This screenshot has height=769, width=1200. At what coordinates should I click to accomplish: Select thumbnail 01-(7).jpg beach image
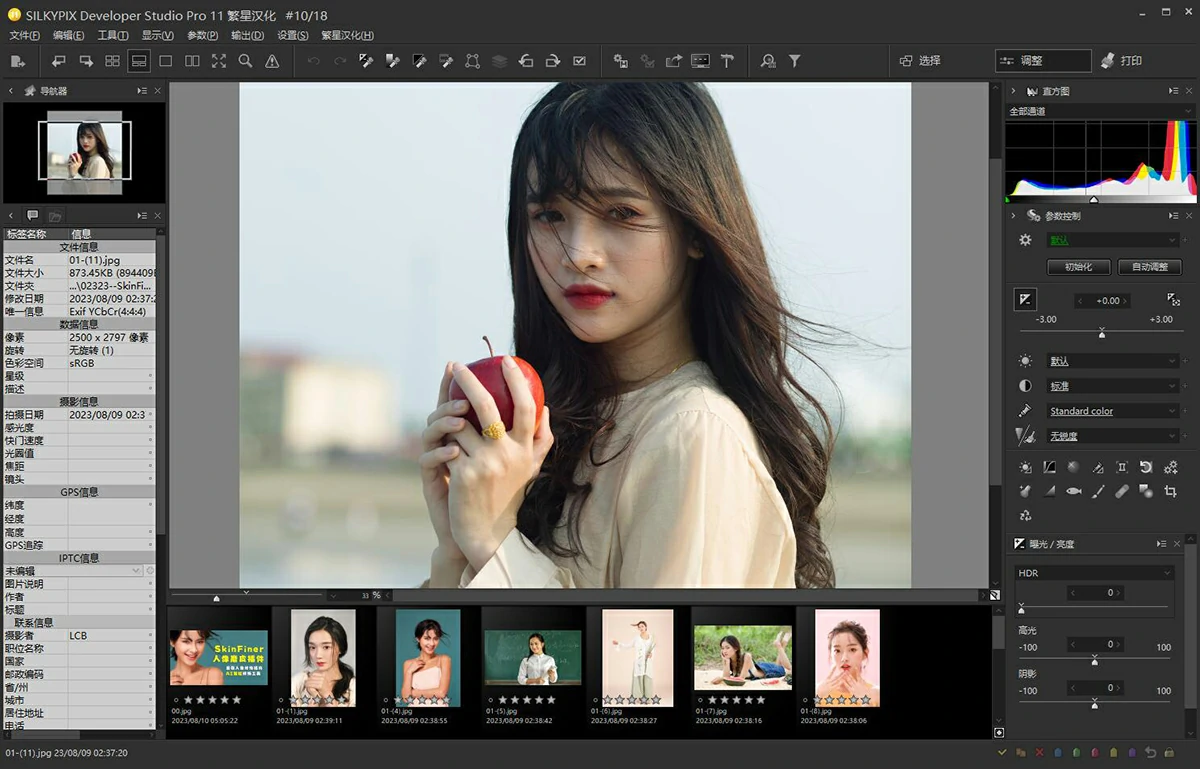click(x=743, y=657)
